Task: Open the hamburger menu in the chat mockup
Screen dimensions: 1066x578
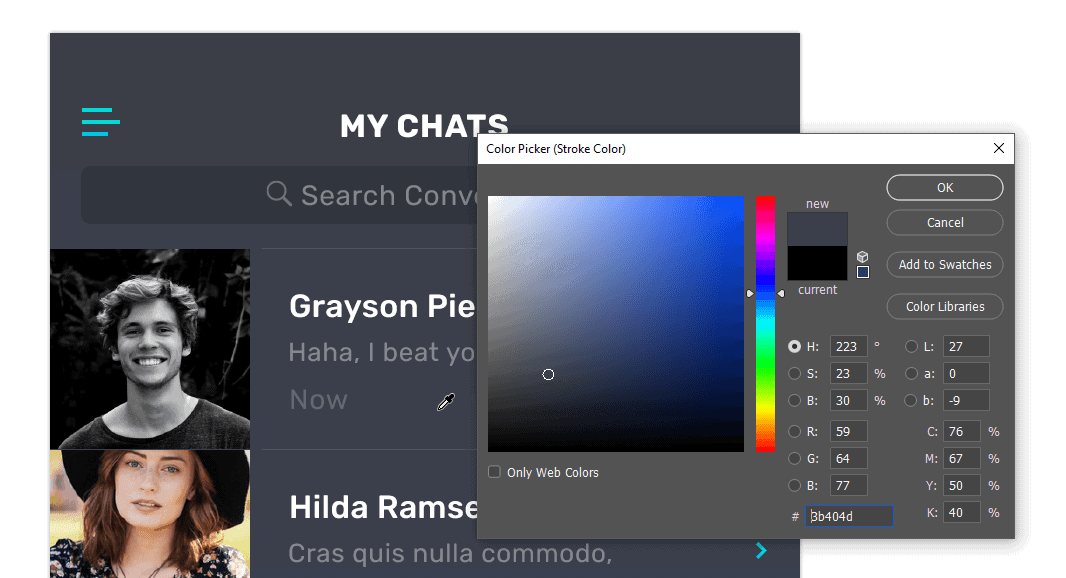Action: (x=101, y=122)
